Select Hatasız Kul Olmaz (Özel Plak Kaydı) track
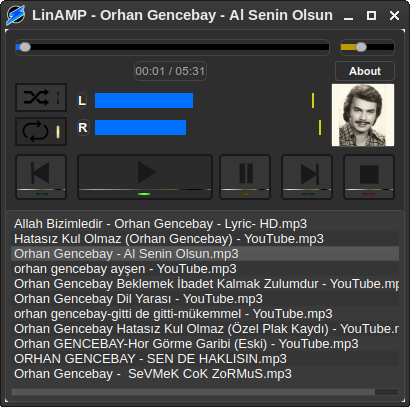 pos(205,329)
